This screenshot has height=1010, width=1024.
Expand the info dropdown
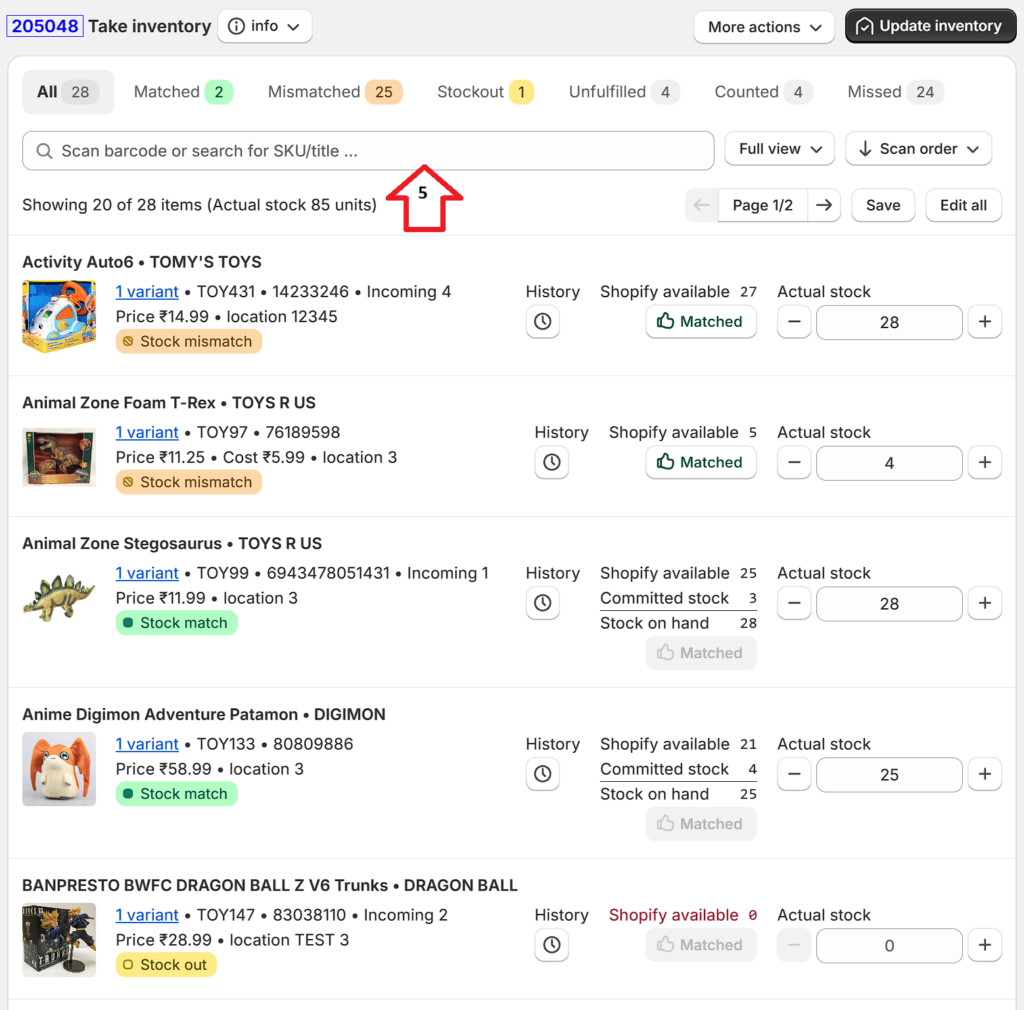tap(265, 27)
